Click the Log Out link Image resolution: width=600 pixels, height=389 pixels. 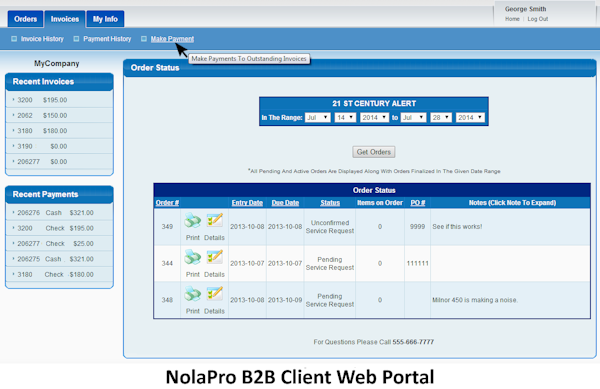coord(538,19)
